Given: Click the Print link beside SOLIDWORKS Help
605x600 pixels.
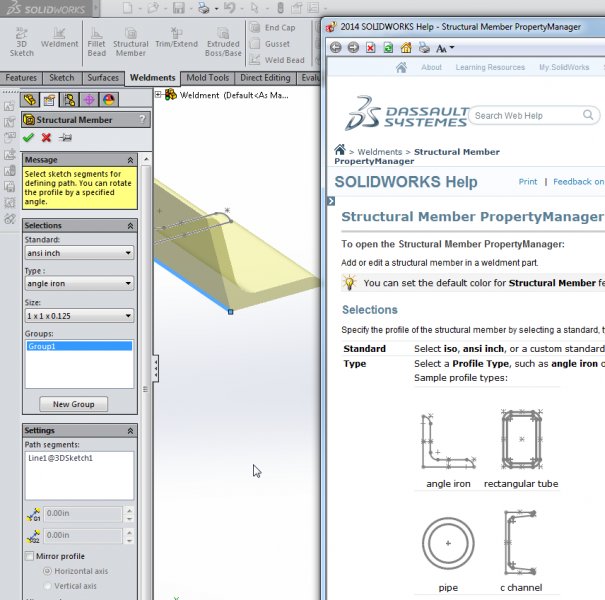Looking at the screenshot, I should tap(527, 181).
